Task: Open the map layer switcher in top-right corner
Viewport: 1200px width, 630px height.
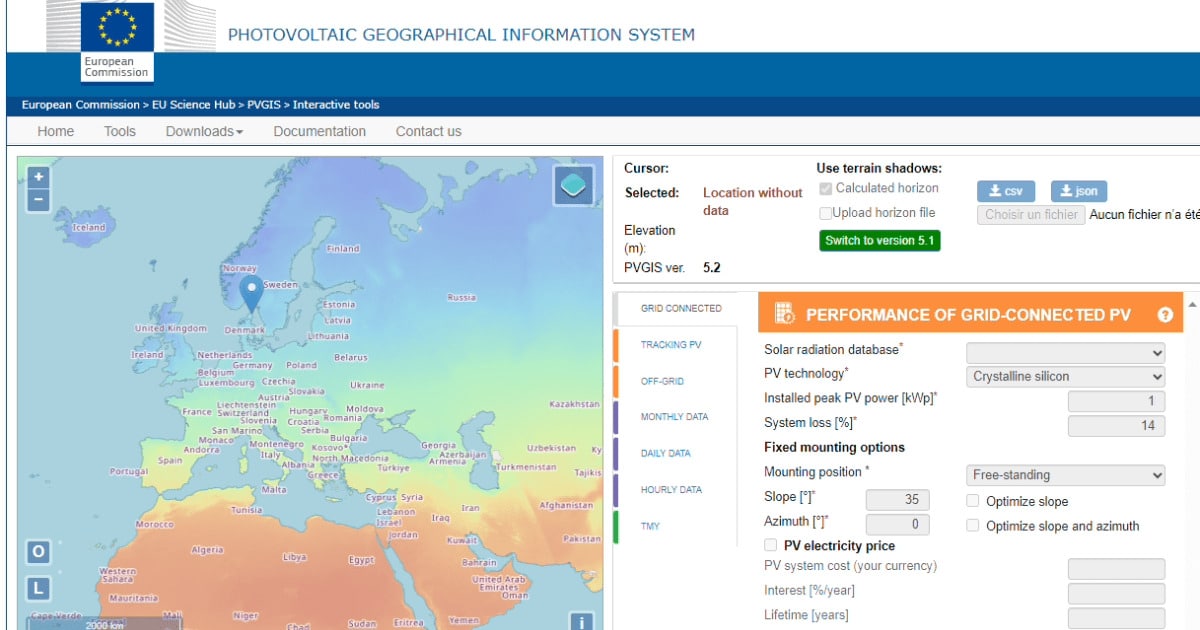Action: (x=572, y=186)
